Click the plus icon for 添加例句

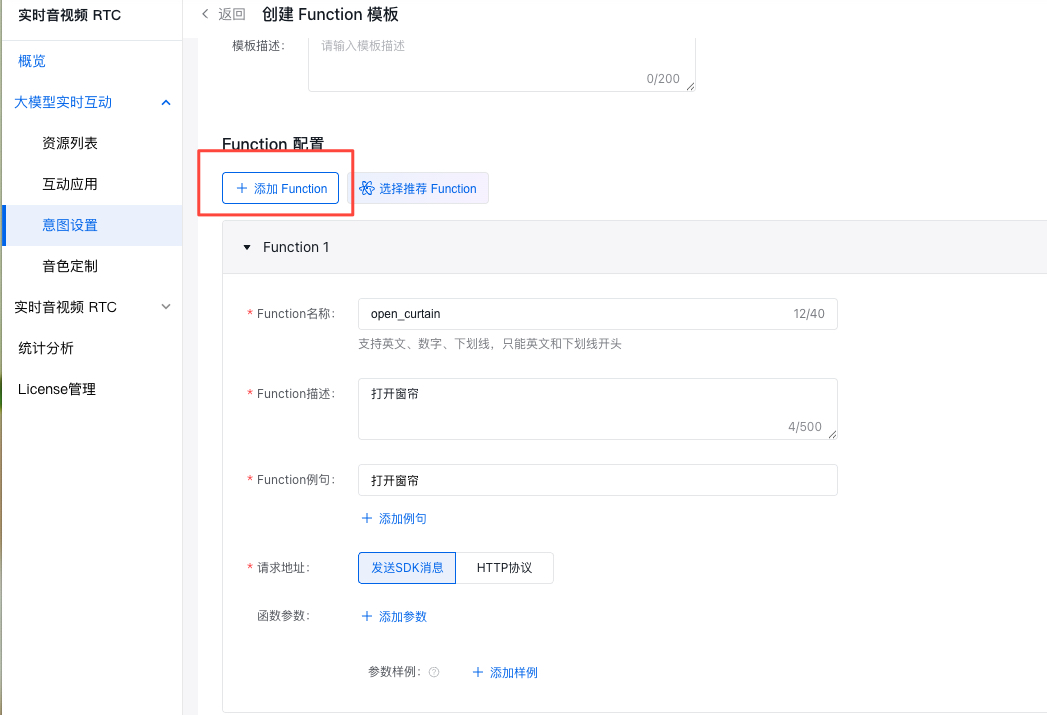(366, 518)
